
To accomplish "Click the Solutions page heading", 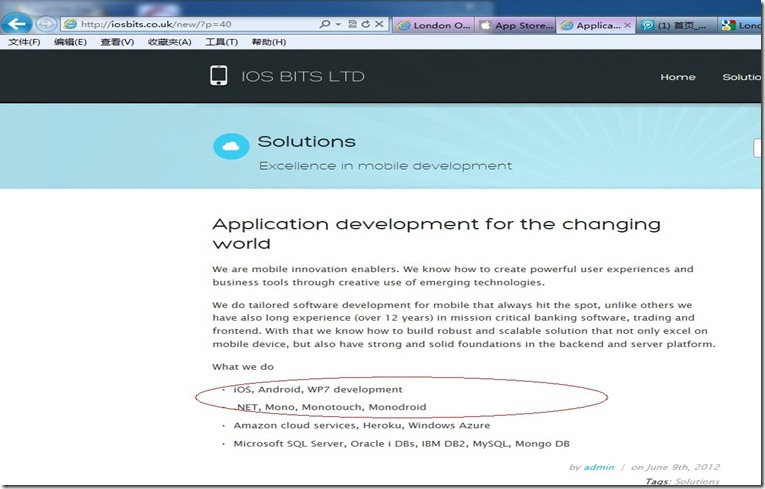I will tap(306, 142).
